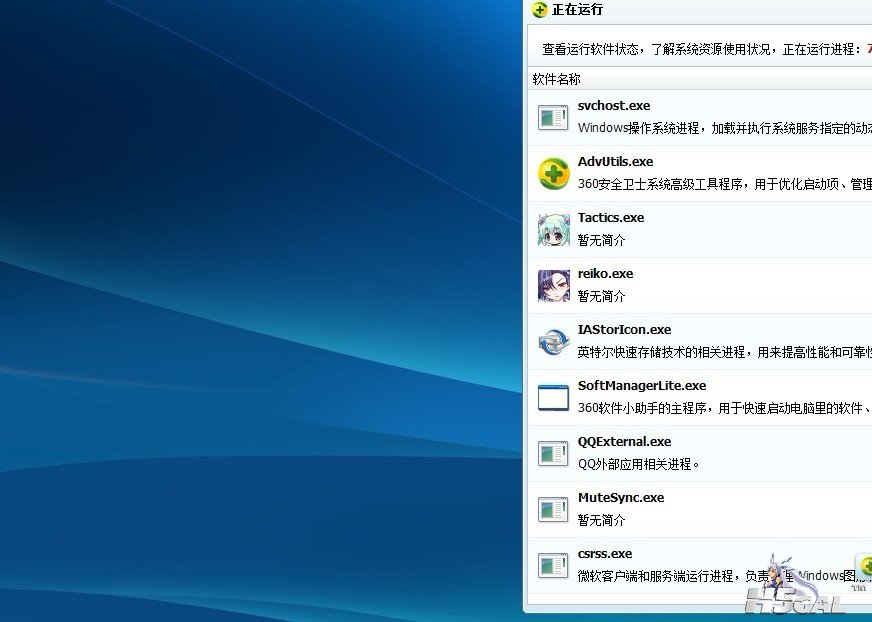The height and width of the screenshot is (622, 872).
Task: Click the 正在运行 window title text
Action: pyautogui.click(x=577, y=10)
